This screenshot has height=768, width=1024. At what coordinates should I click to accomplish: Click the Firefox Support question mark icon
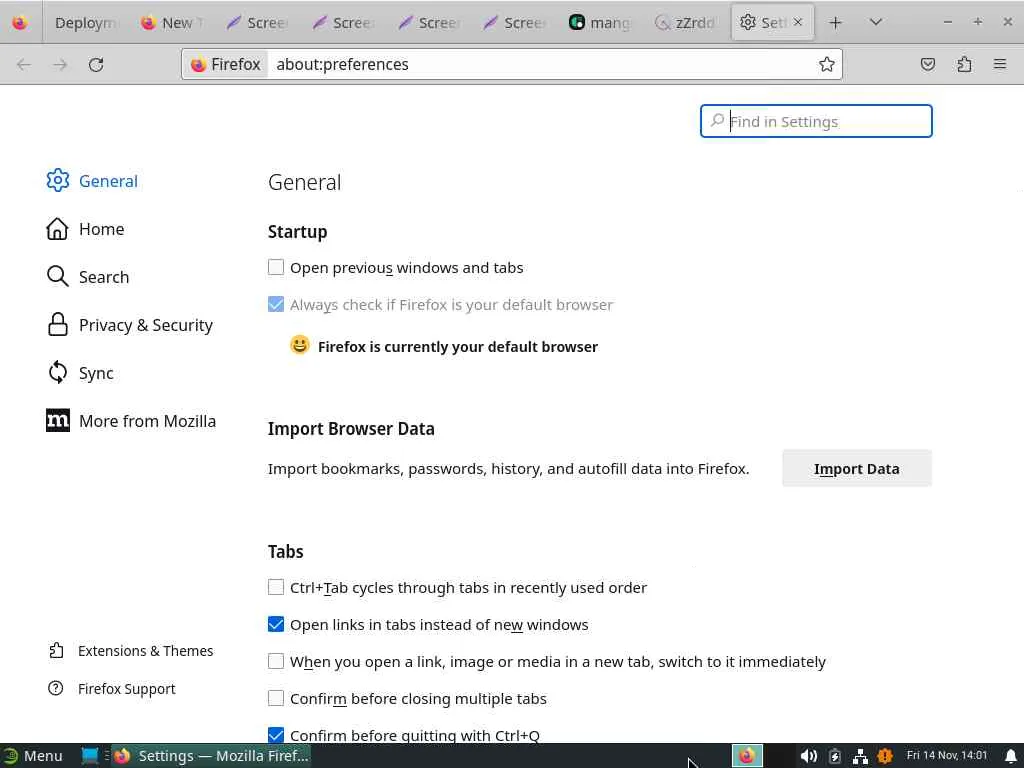56,688
